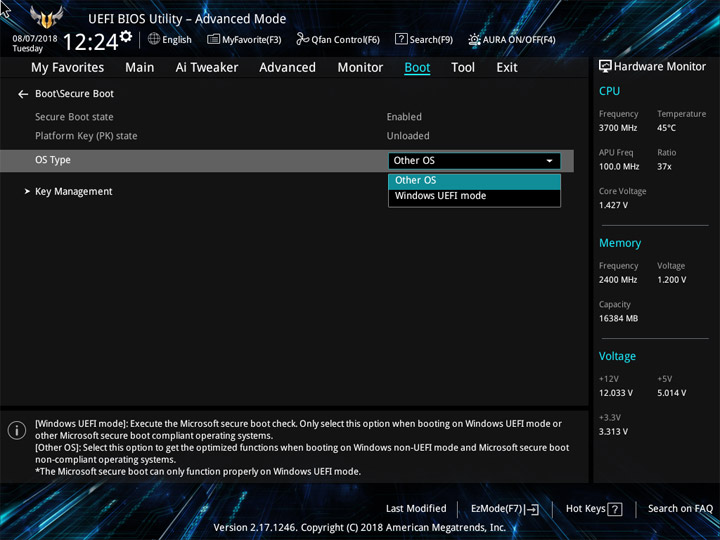
Task: Open Hot Keys help
Action: click(594, 509)
